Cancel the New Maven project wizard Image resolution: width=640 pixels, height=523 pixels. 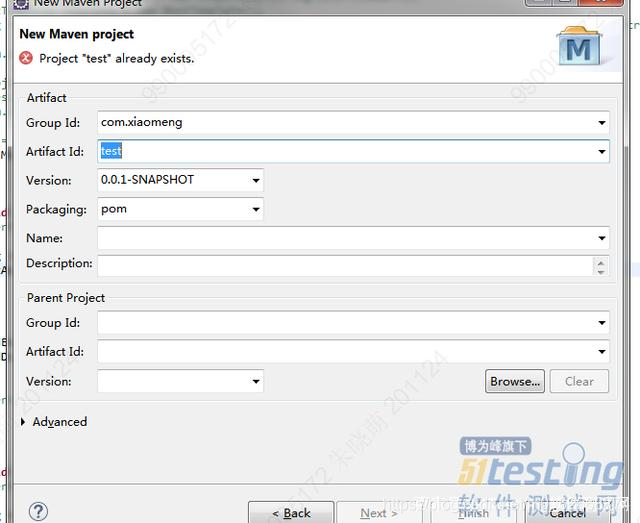point(568,512)
